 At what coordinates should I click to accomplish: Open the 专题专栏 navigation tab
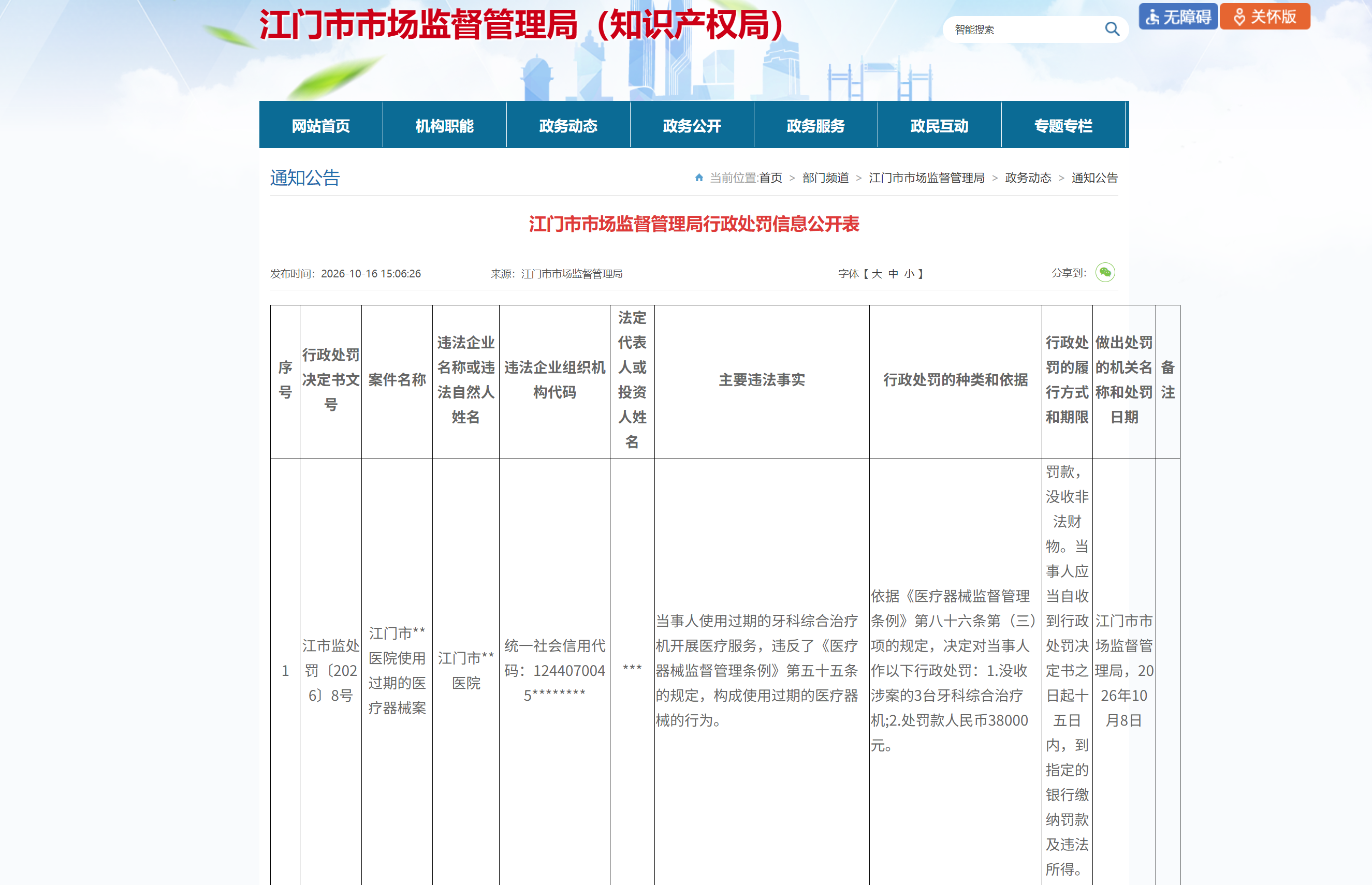(1063, 125)
